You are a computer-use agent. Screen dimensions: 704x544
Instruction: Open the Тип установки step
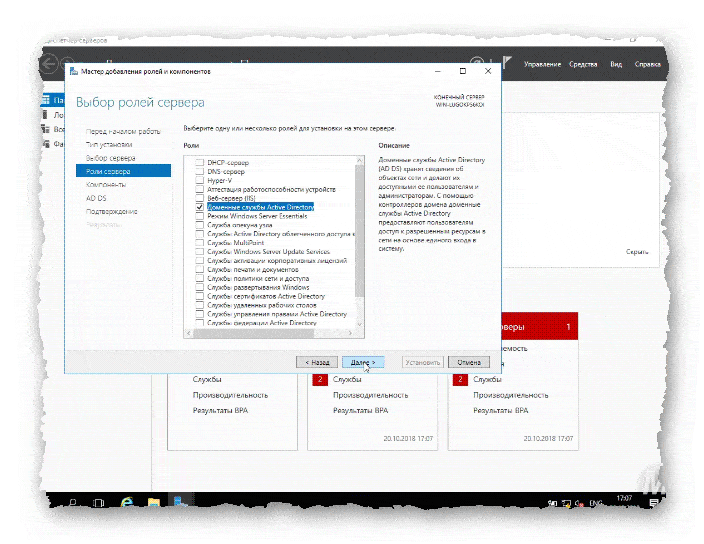pyautogui.click(x=109, y=145)
